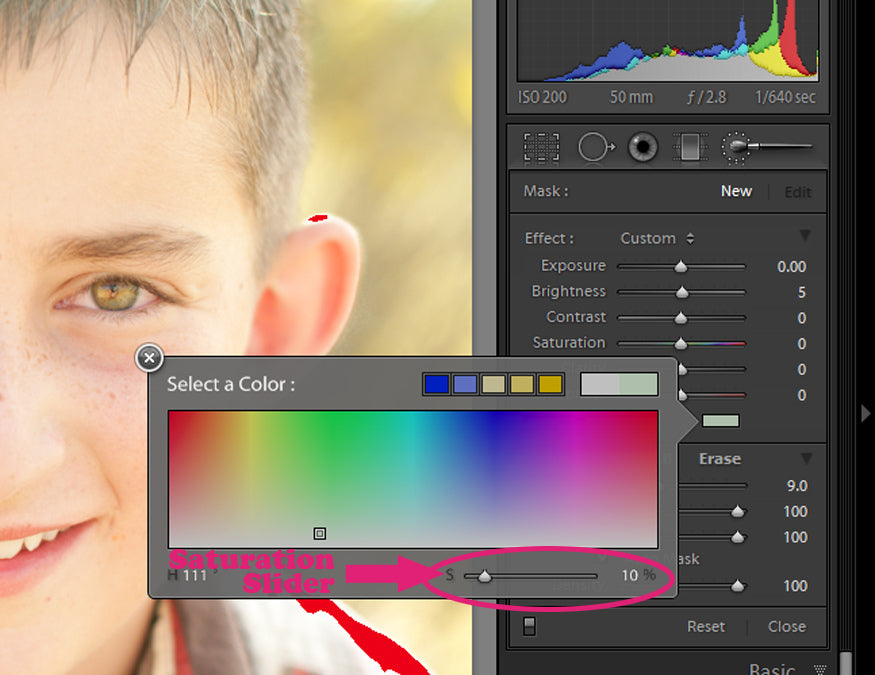The width and height of the screenshot is (875, 675).
Task: Click the Close button in brush panel
Action: click(786, 626)
